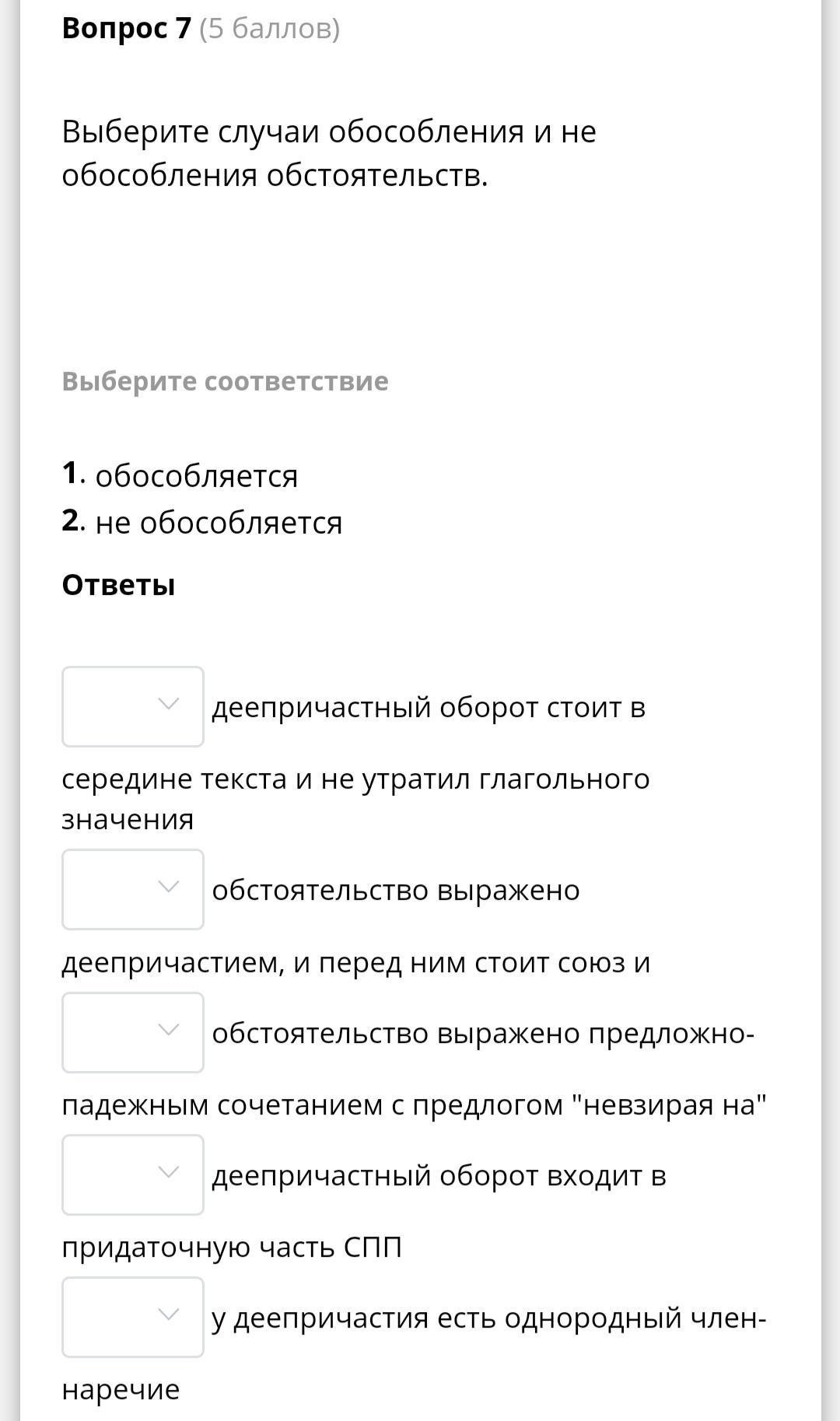Click chevron arrow beside 'у деепричастия есть'
This screenshot has width=840, height=1421.
tap(168, 1314)
